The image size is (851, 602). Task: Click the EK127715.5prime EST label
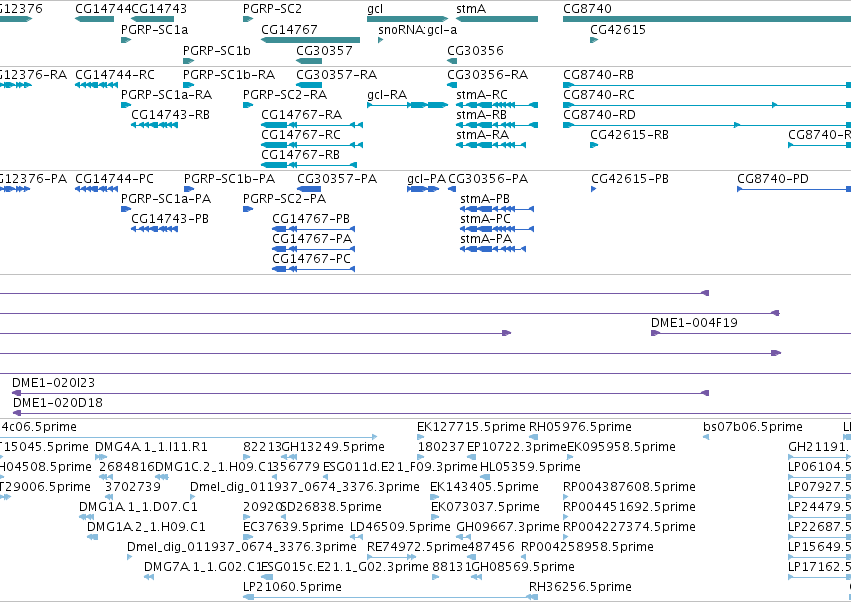pyautogui.click(x=471, y=427)
